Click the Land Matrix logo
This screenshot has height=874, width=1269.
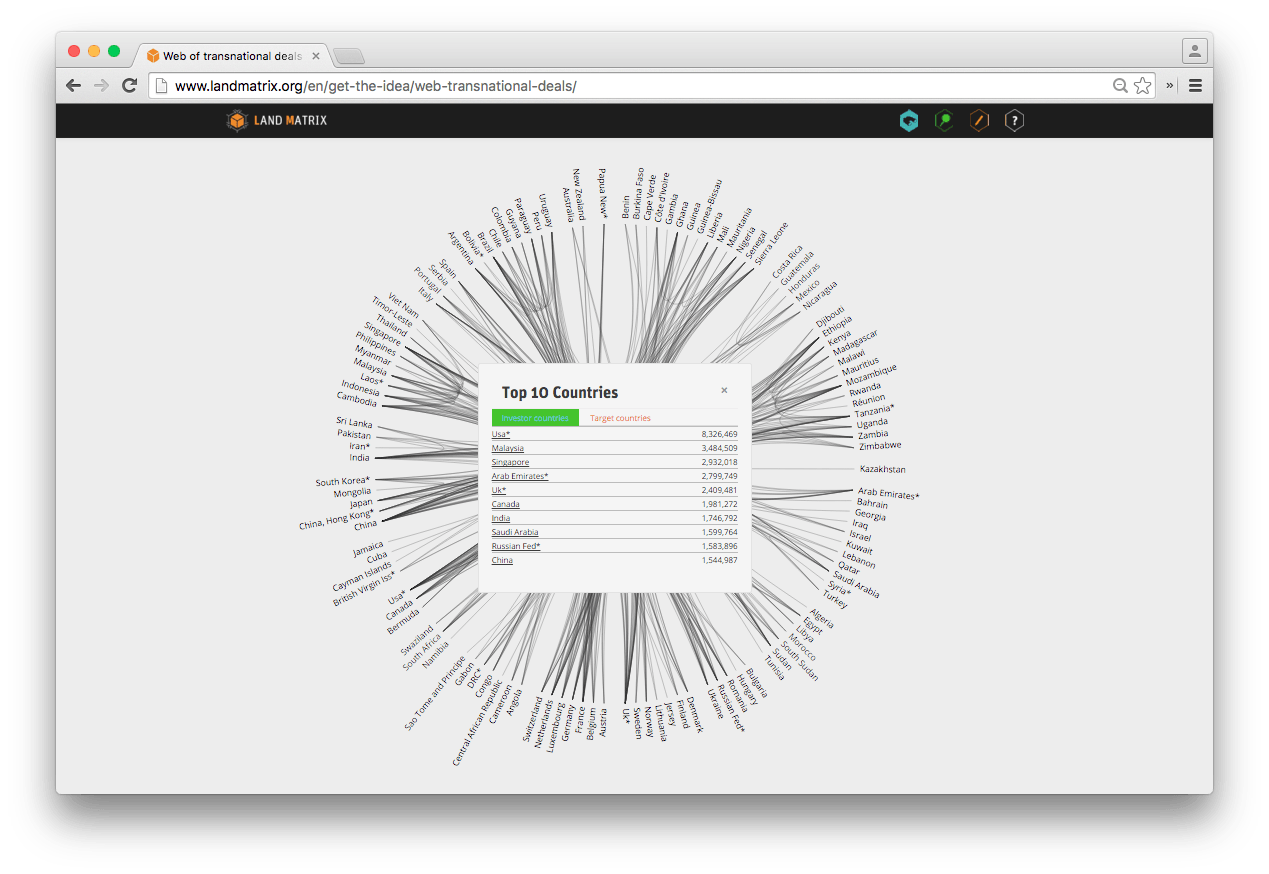(277, 121)
